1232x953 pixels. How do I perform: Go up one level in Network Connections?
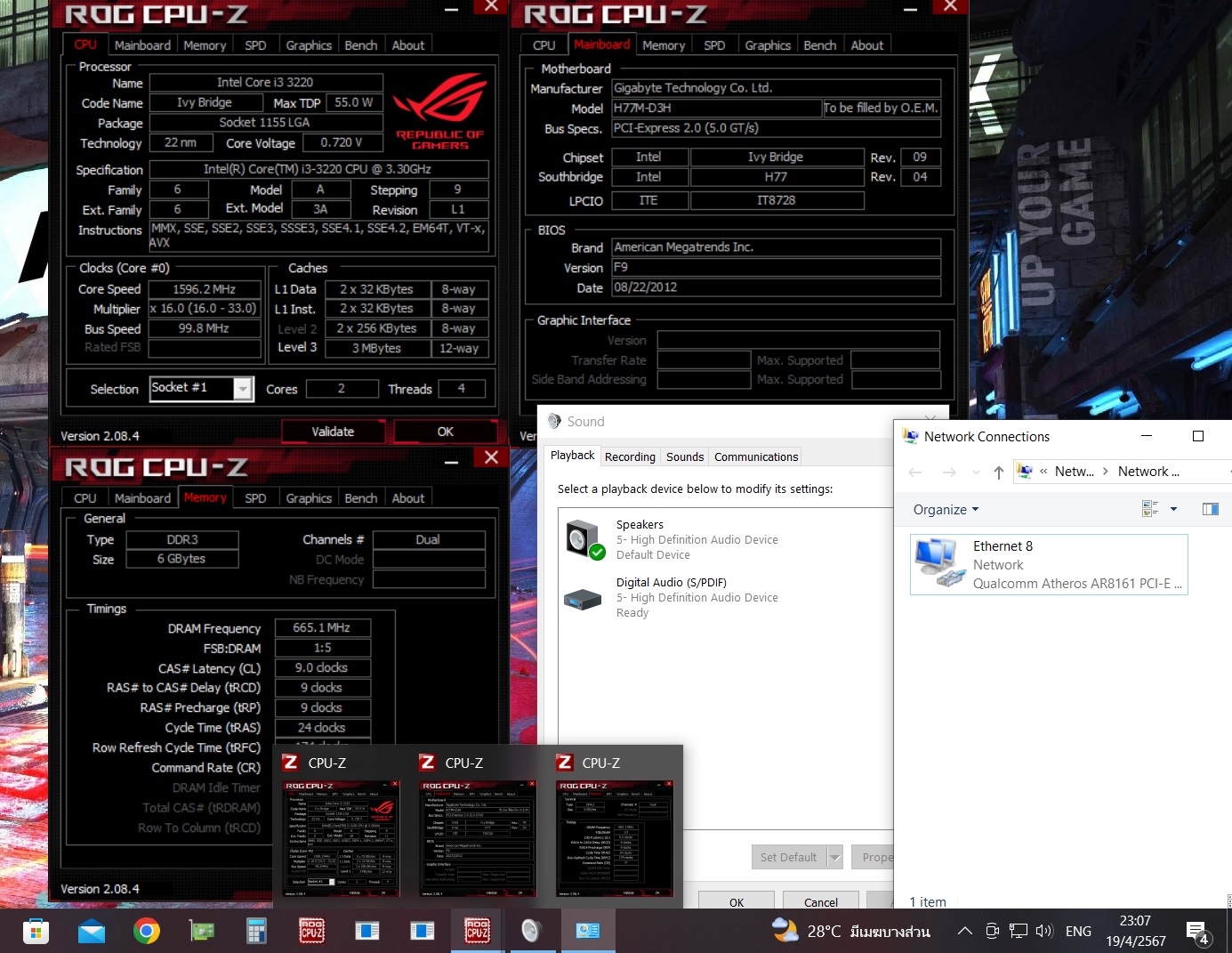tap(999, 472)
